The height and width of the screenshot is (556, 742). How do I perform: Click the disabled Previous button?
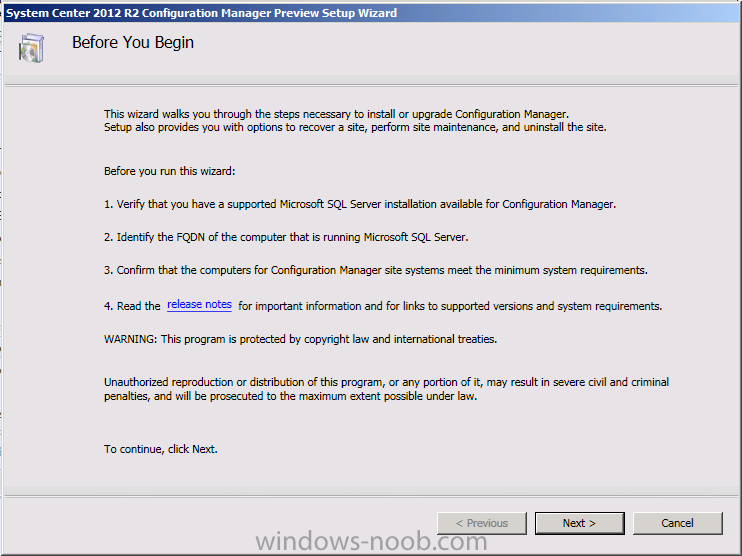coord(482,523)
